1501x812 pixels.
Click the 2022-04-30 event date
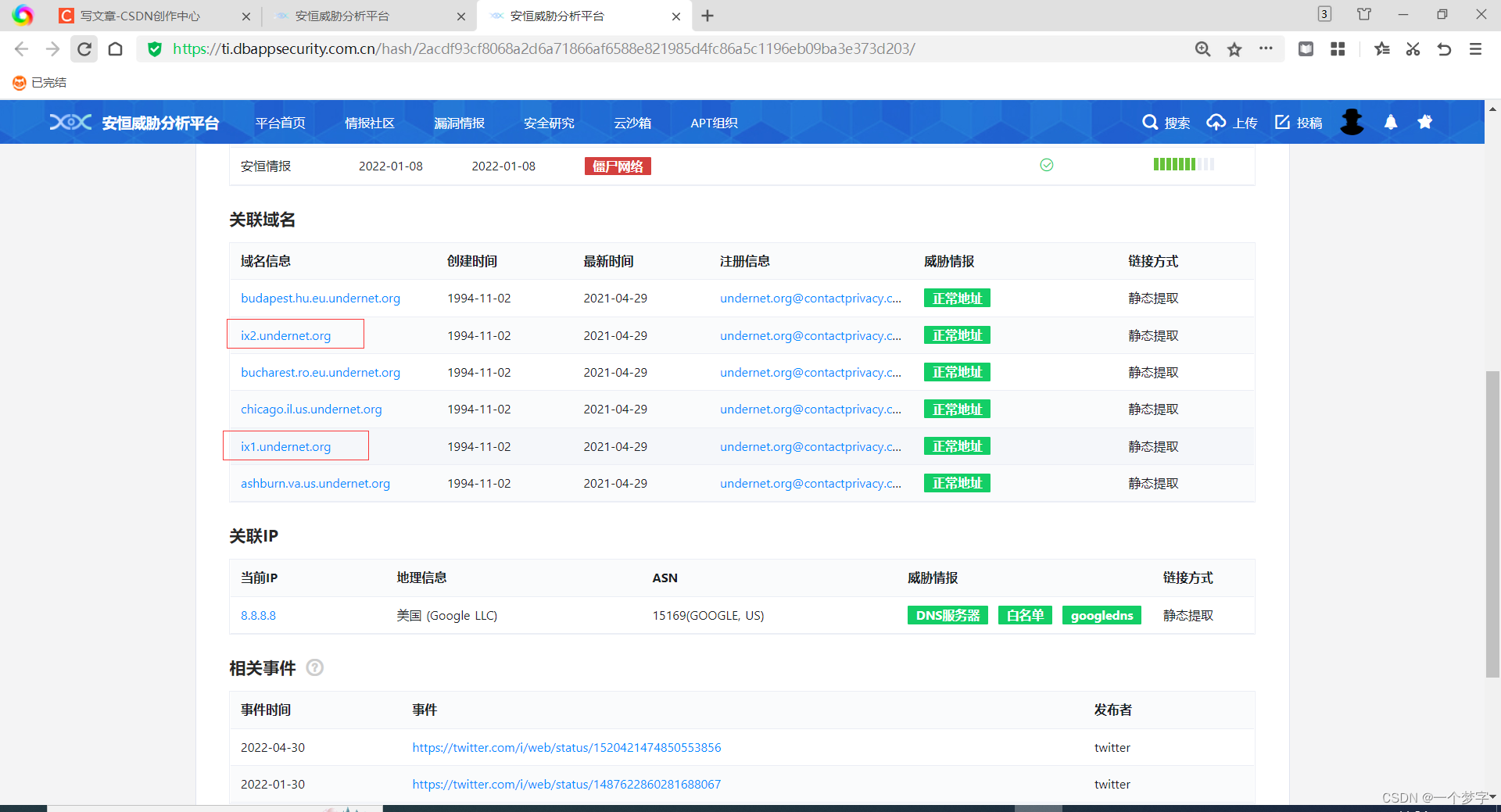click(273, 748)
